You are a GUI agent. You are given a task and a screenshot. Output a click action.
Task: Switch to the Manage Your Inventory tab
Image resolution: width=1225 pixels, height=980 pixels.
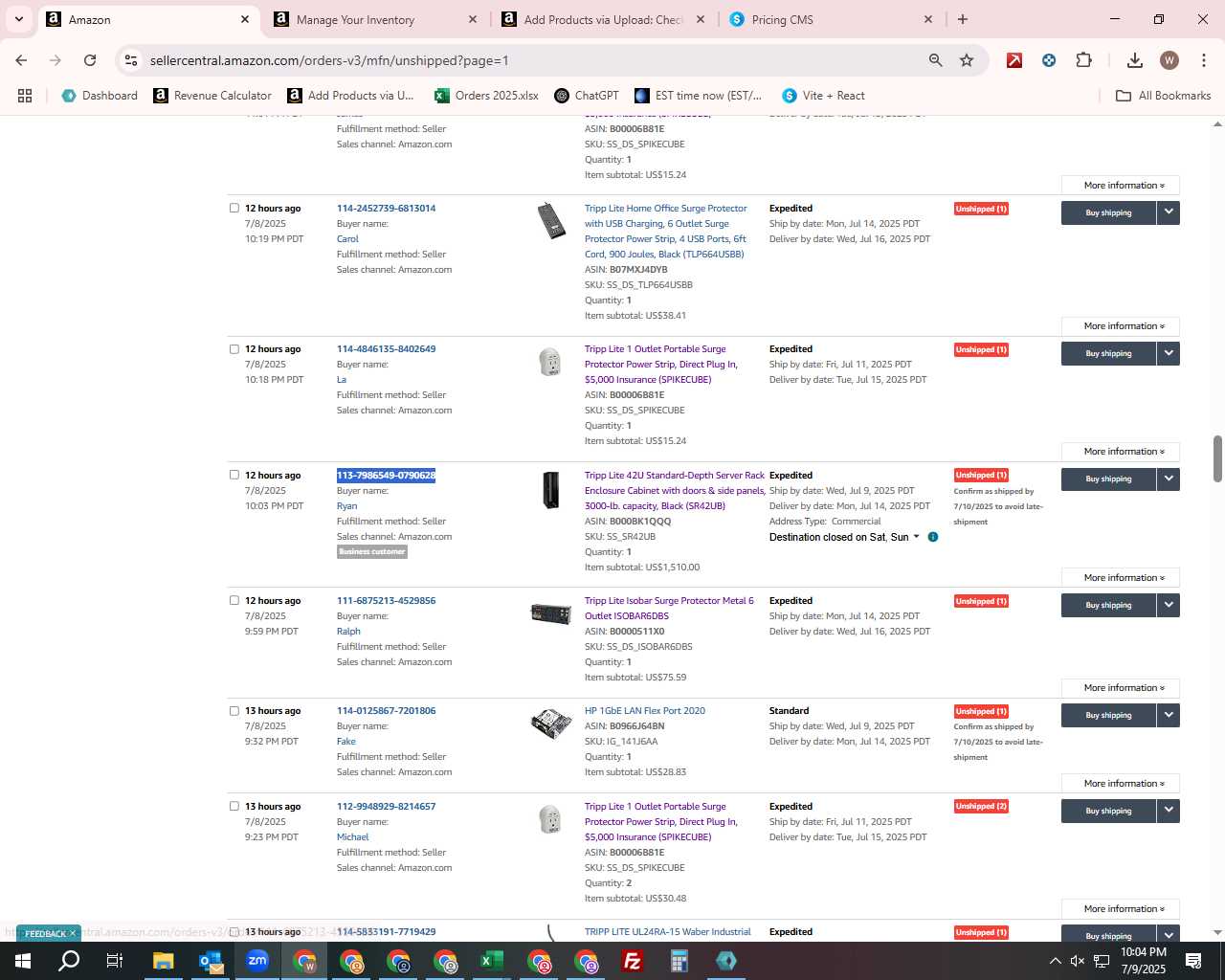pos(355,19)
